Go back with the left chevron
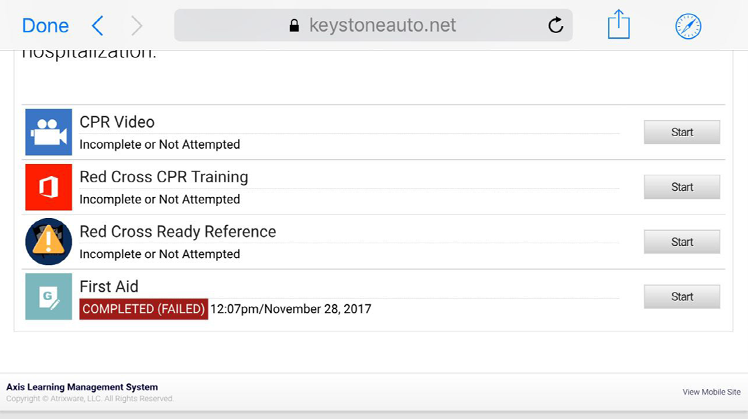Viewport: 748px width, 419px height. tap(98, 26)
